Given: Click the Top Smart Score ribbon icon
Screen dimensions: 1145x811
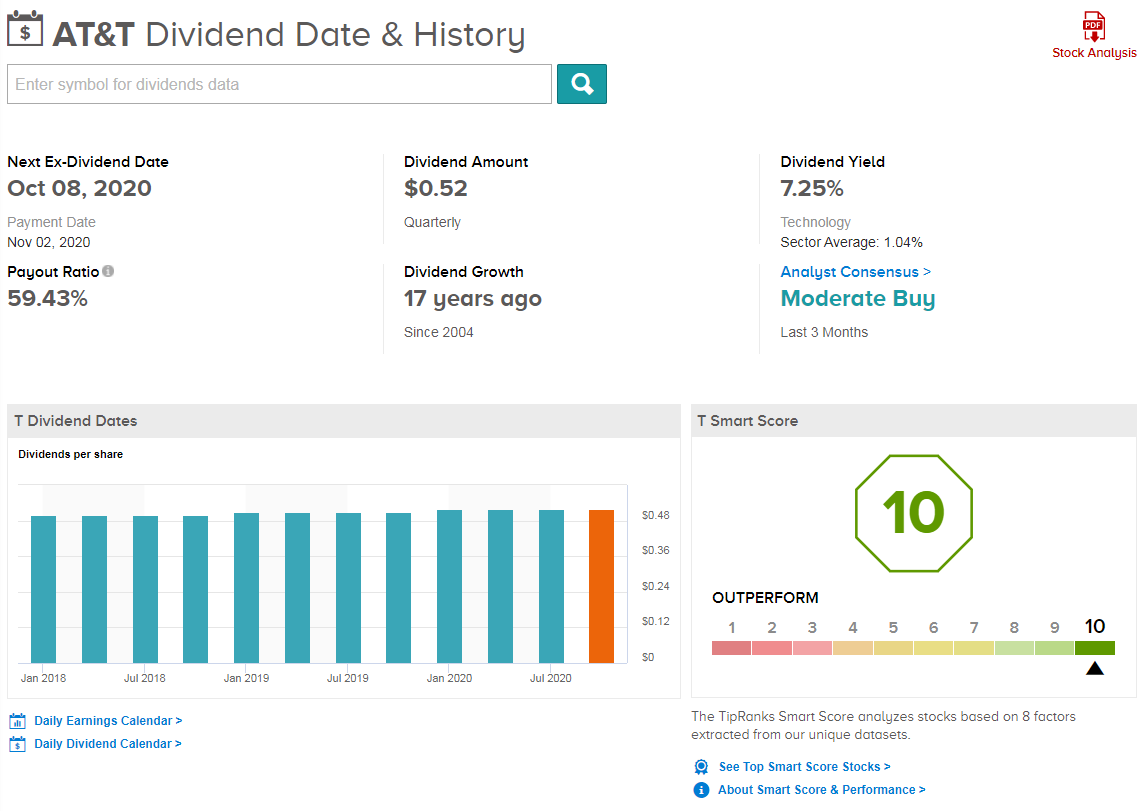Looking at the screenshot, I should [701, 766].
